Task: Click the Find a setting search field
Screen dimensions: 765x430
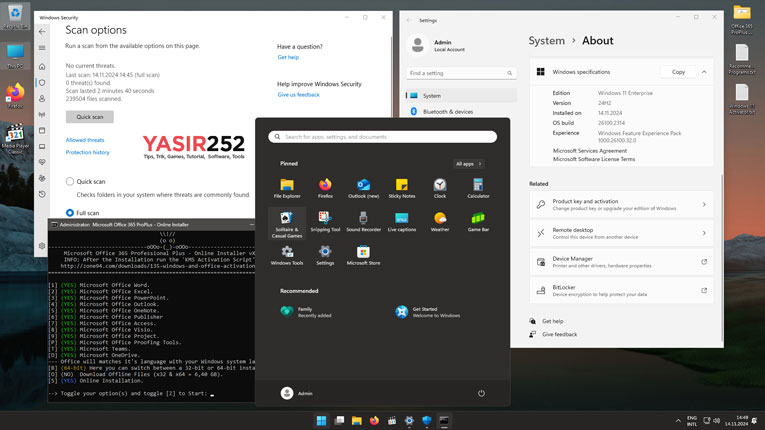Action: (x=461, y=73)
